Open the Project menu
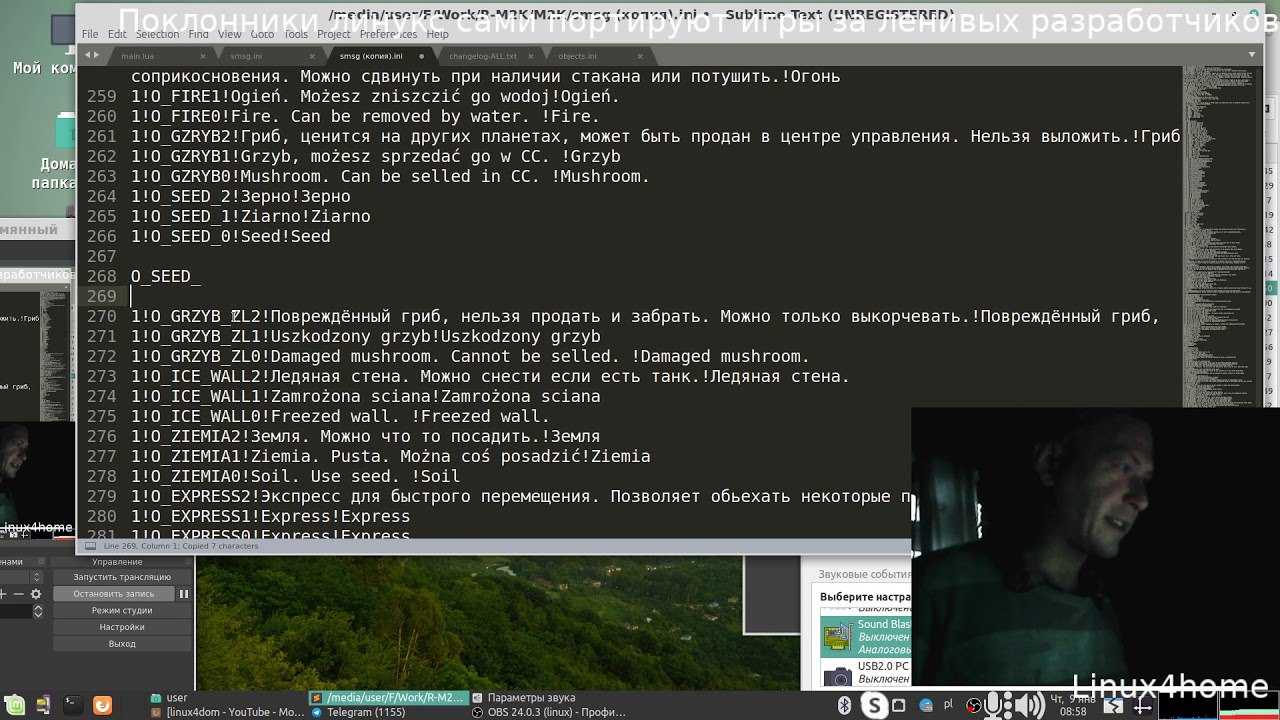Viewport: 1280px width, 720px height. coord(334,34)
